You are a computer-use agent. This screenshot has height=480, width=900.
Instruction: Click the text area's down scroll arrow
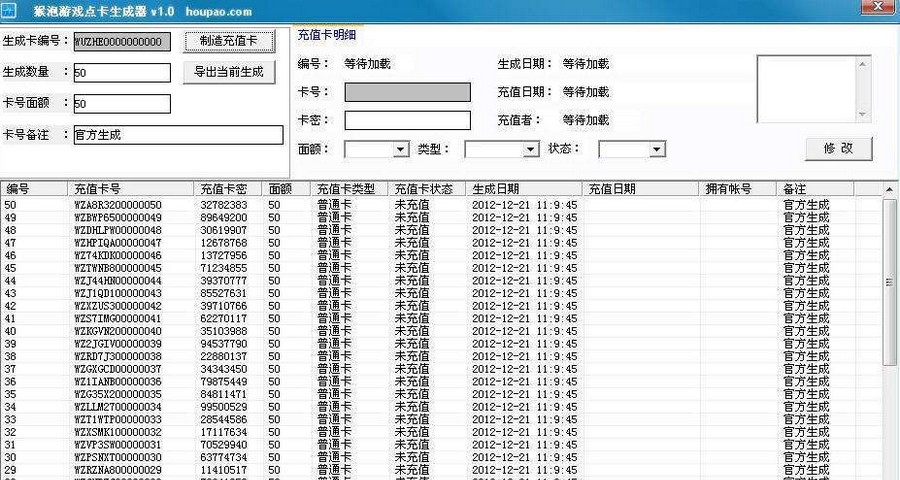863,115
